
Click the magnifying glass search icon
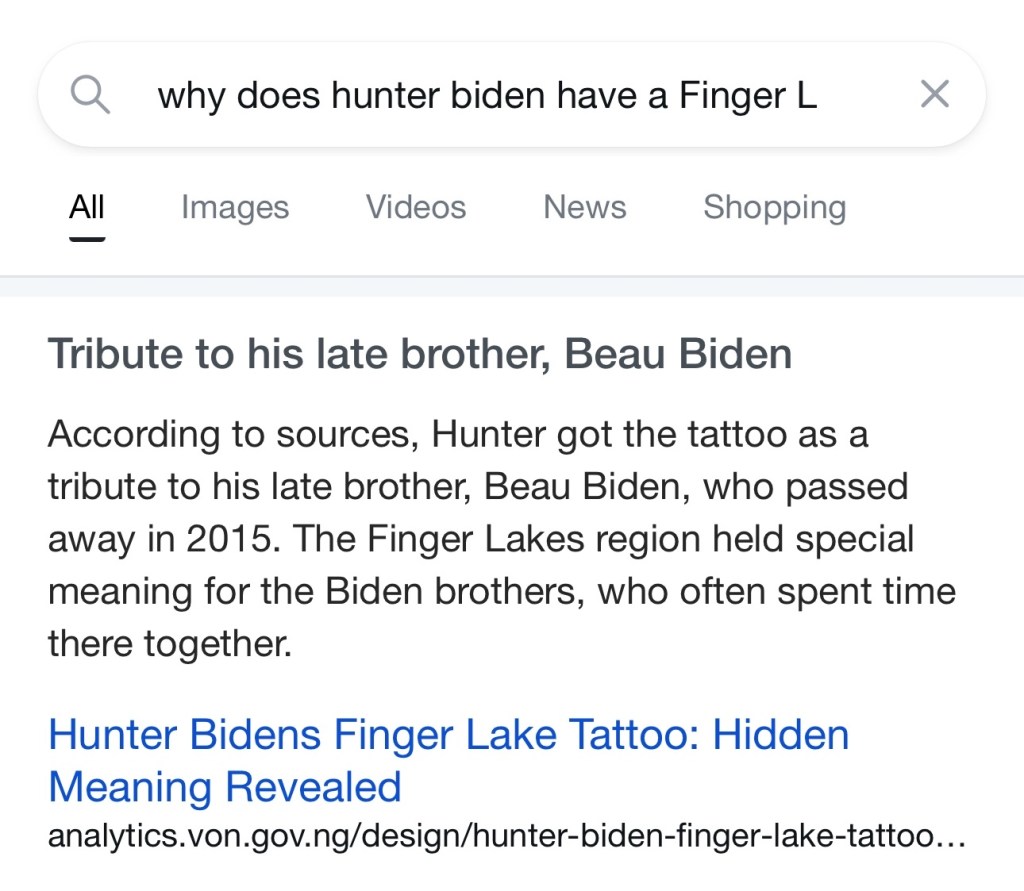point(91,96)
